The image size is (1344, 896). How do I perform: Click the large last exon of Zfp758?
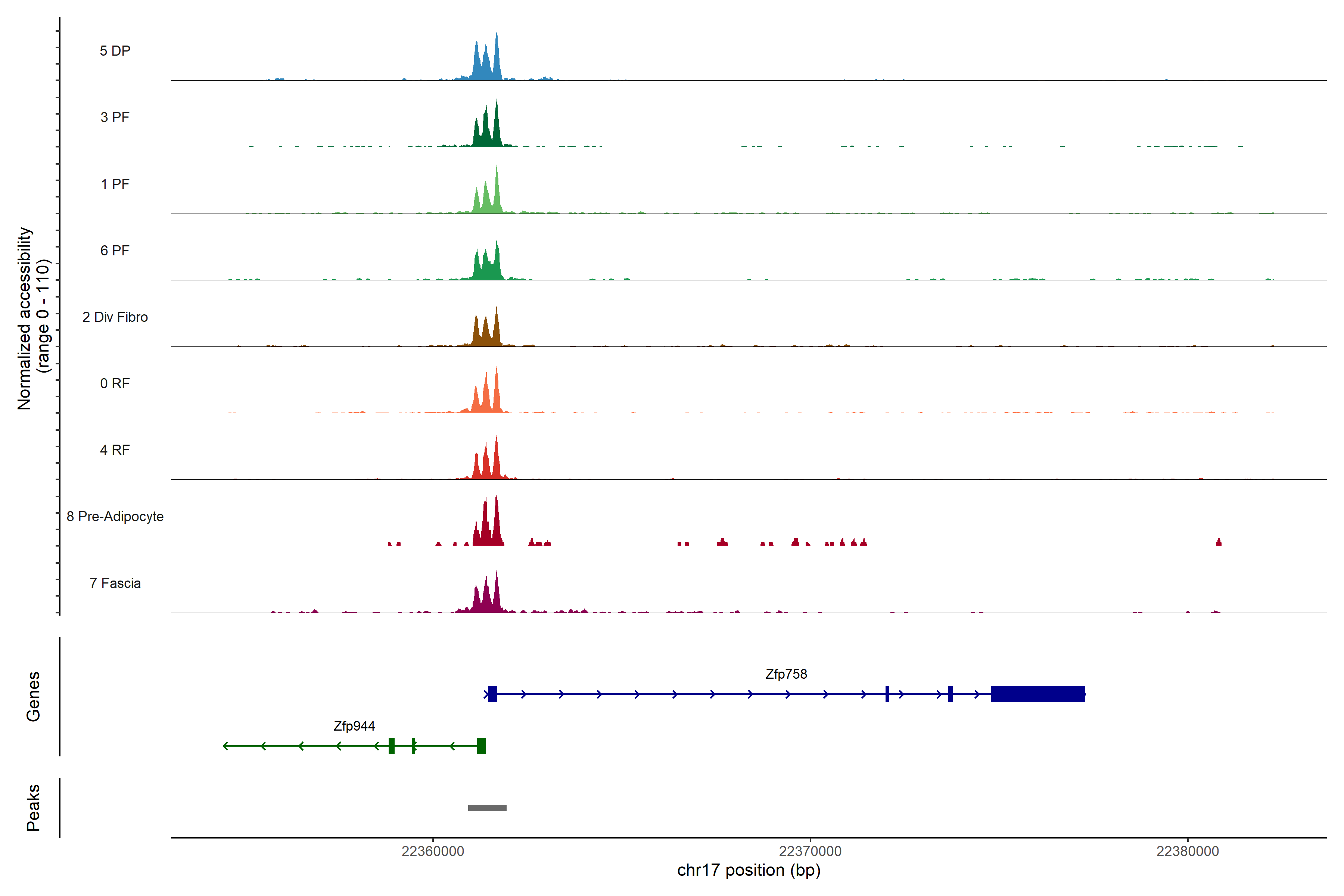[x=1038, y=694]
